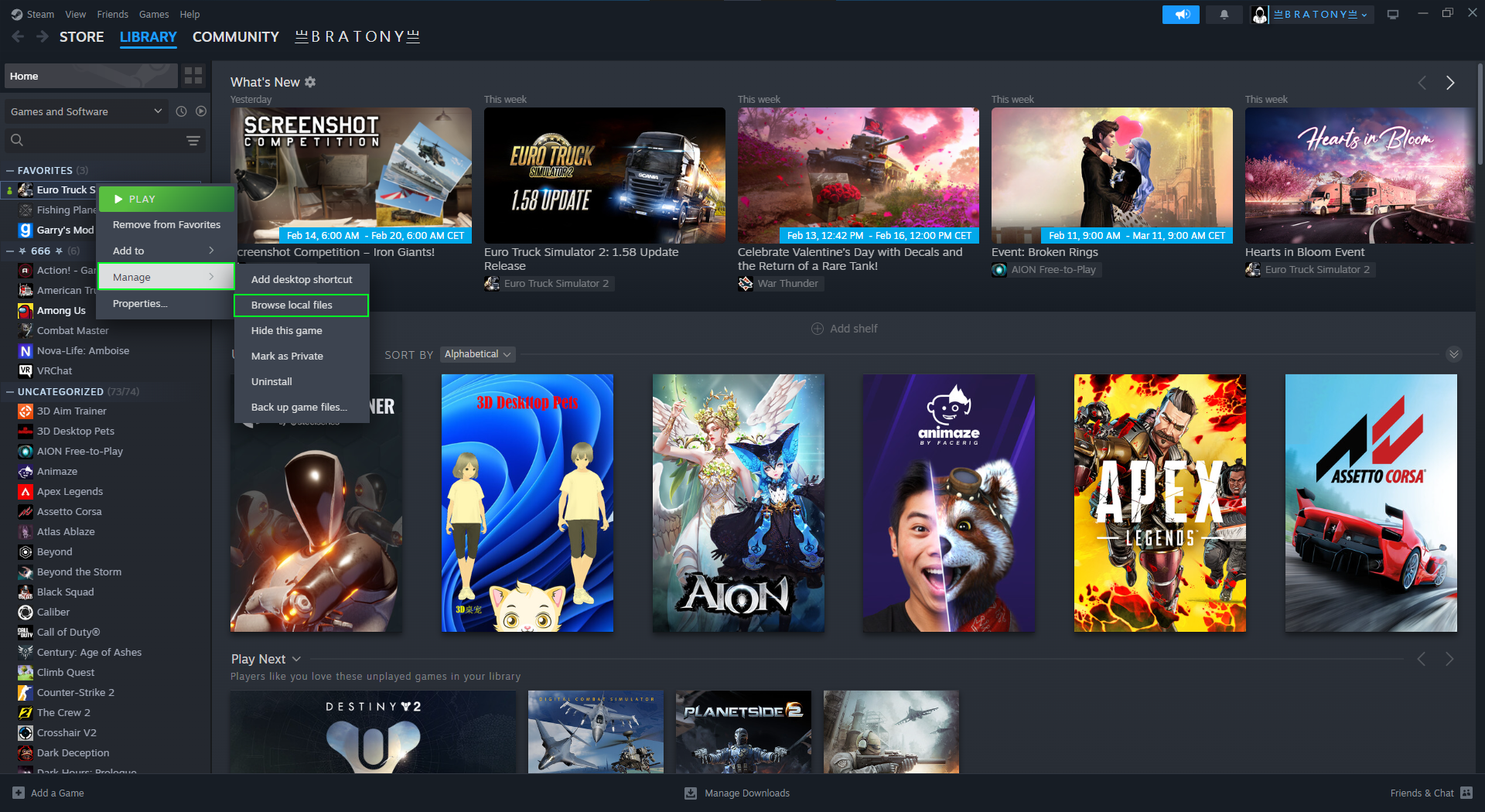This screenshot has width=1485, height=812.
Task: Collapse the FAVORITES category
Action: pos(10,170)
